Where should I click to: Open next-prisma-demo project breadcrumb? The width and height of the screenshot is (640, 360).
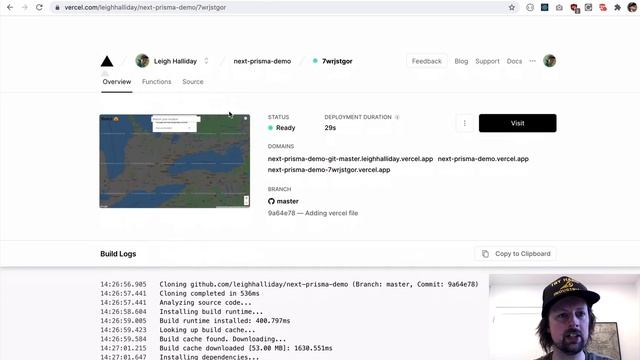262,61
